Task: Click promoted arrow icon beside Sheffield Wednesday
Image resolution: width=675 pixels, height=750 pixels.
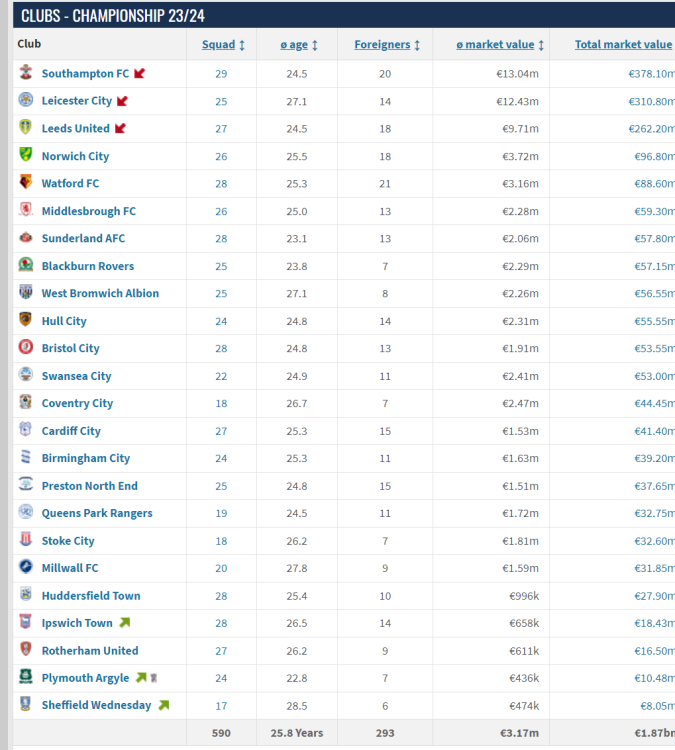Action: click(x=164, y=705)
